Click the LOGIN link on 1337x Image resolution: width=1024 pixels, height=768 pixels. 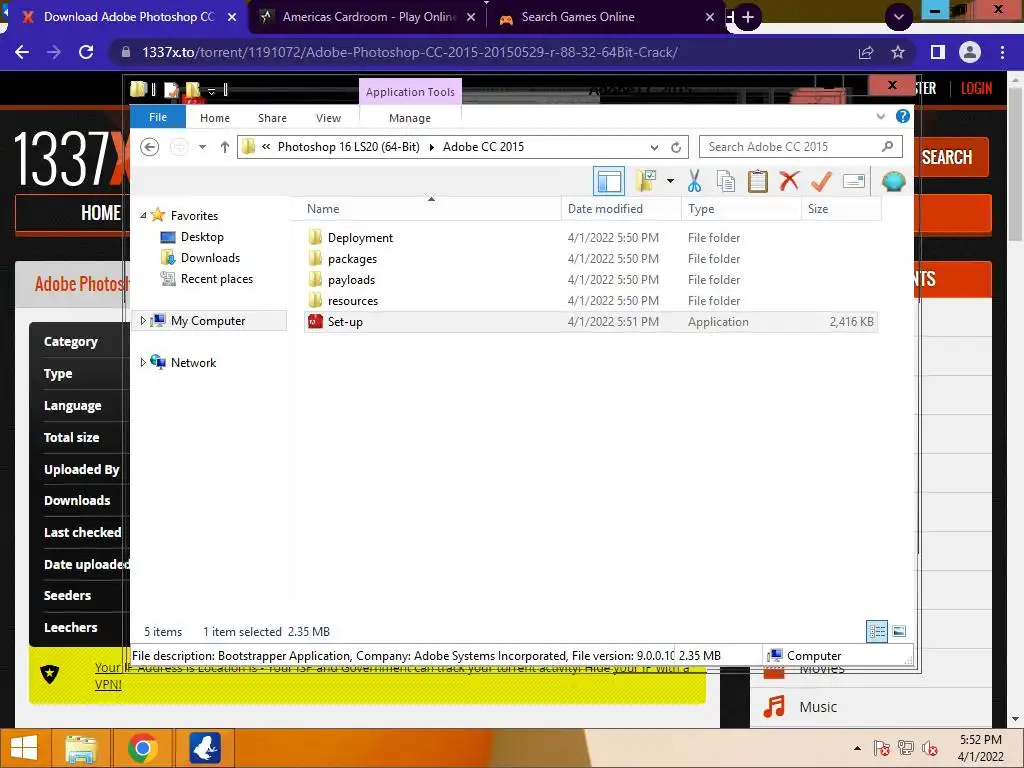[976, 88]
